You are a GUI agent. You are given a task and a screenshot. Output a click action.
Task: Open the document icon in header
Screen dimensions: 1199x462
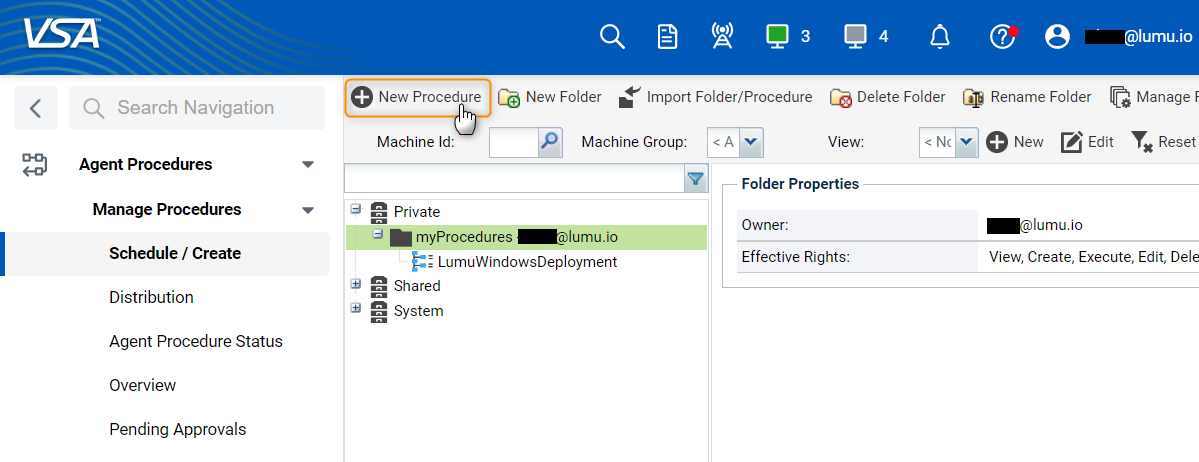[x=667, y=37]
